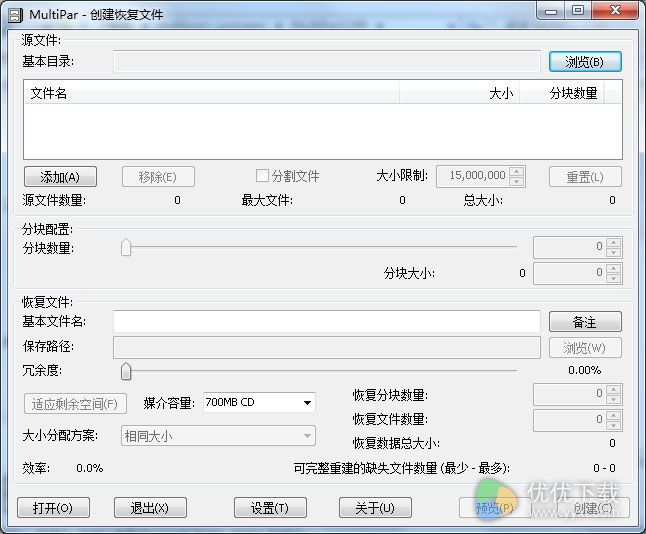Screen dimensions: 646x534
Task: Click the 分块数量 numeric input field
Action: coord(569,247)
